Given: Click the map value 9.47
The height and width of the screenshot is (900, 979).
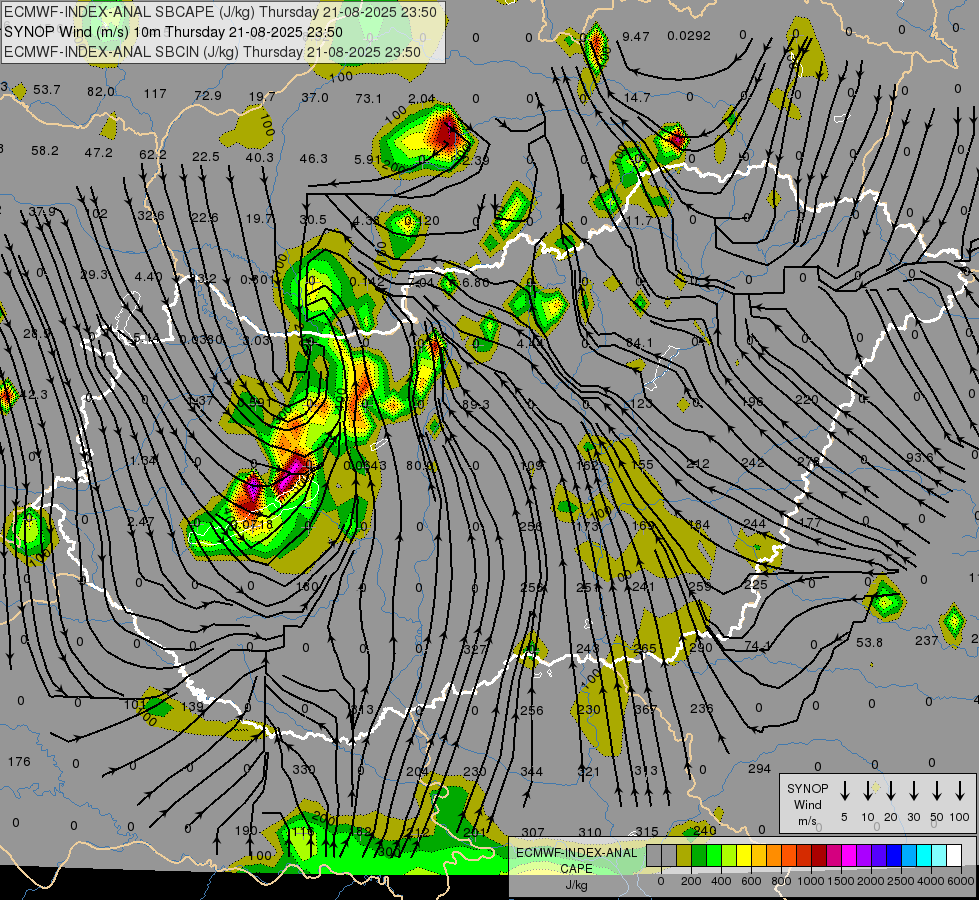Looking at the screenshot, I should (x=636, y=36).
